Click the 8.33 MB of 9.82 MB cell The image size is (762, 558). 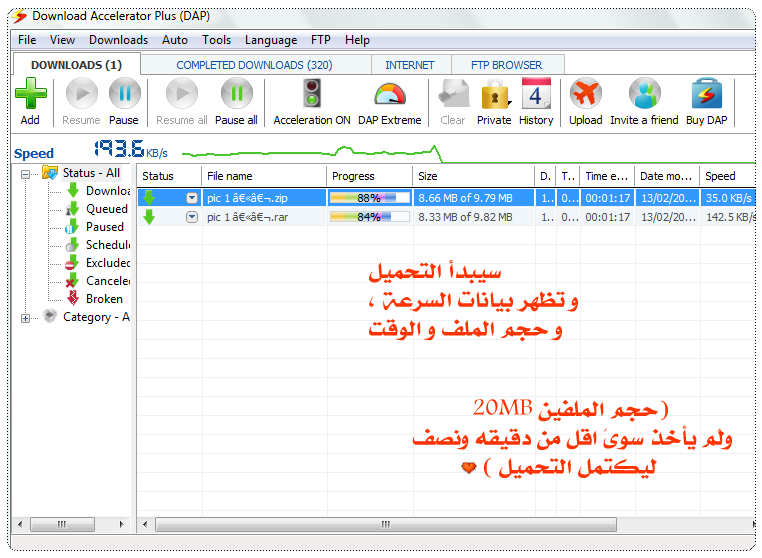pyautogui.click(x=474, y=217)
